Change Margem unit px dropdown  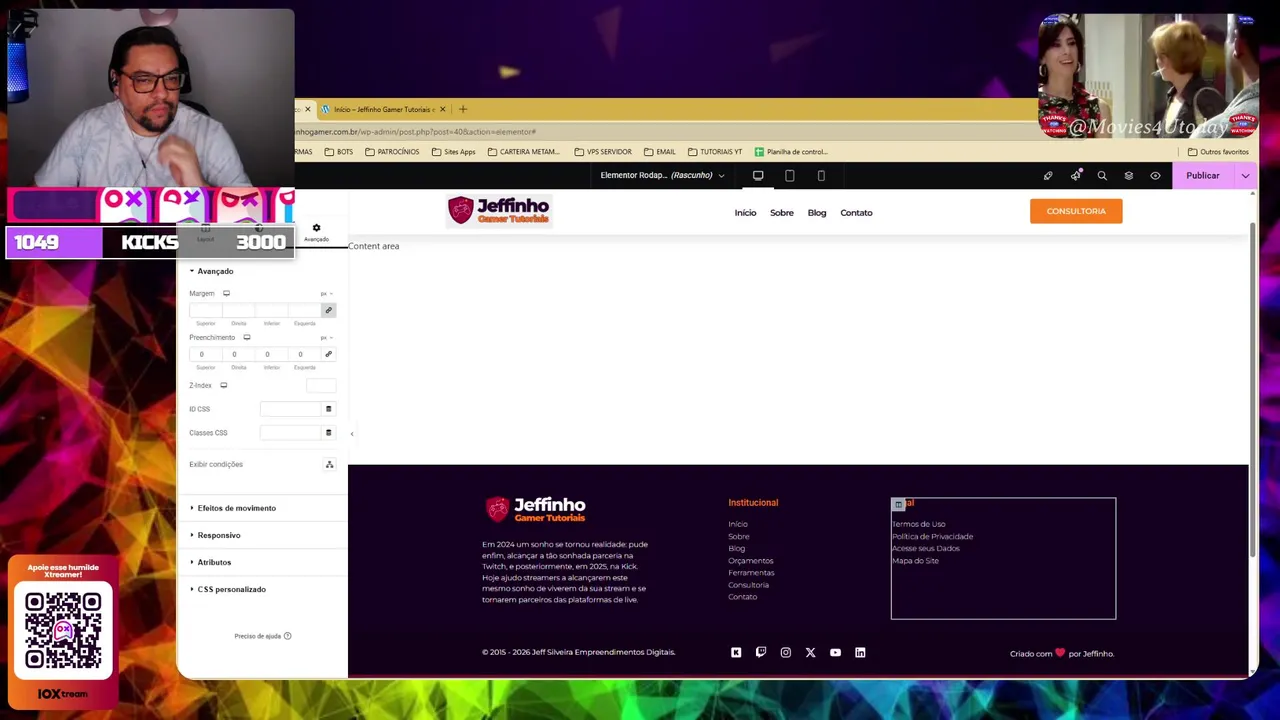point(326,294)
